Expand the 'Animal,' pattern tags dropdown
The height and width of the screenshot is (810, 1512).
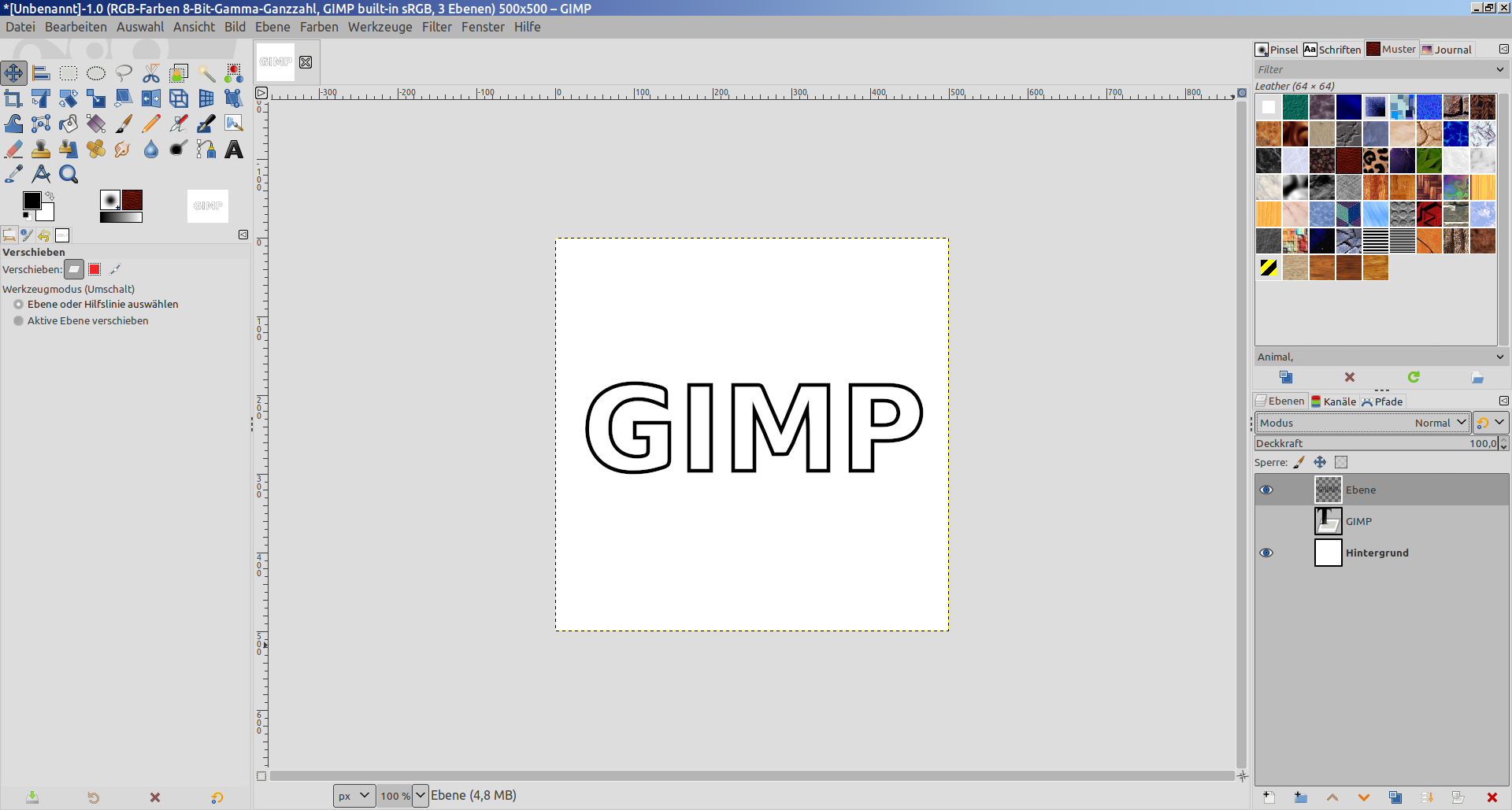pos(1500,357)
